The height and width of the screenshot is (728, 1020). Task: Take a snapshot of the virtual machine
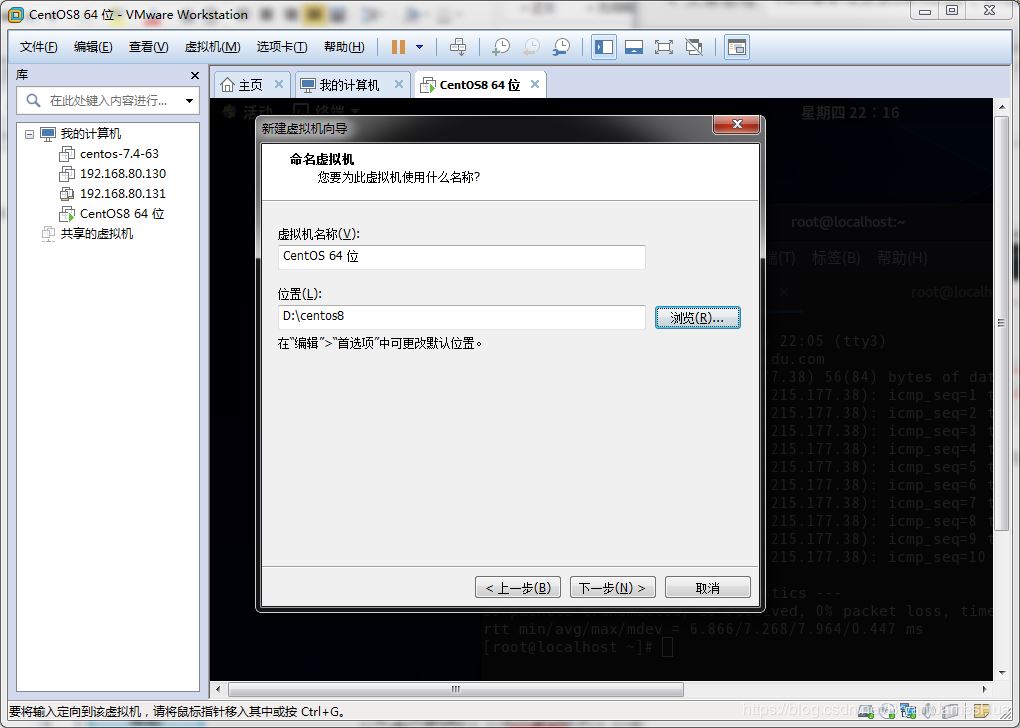coord(499,47)
